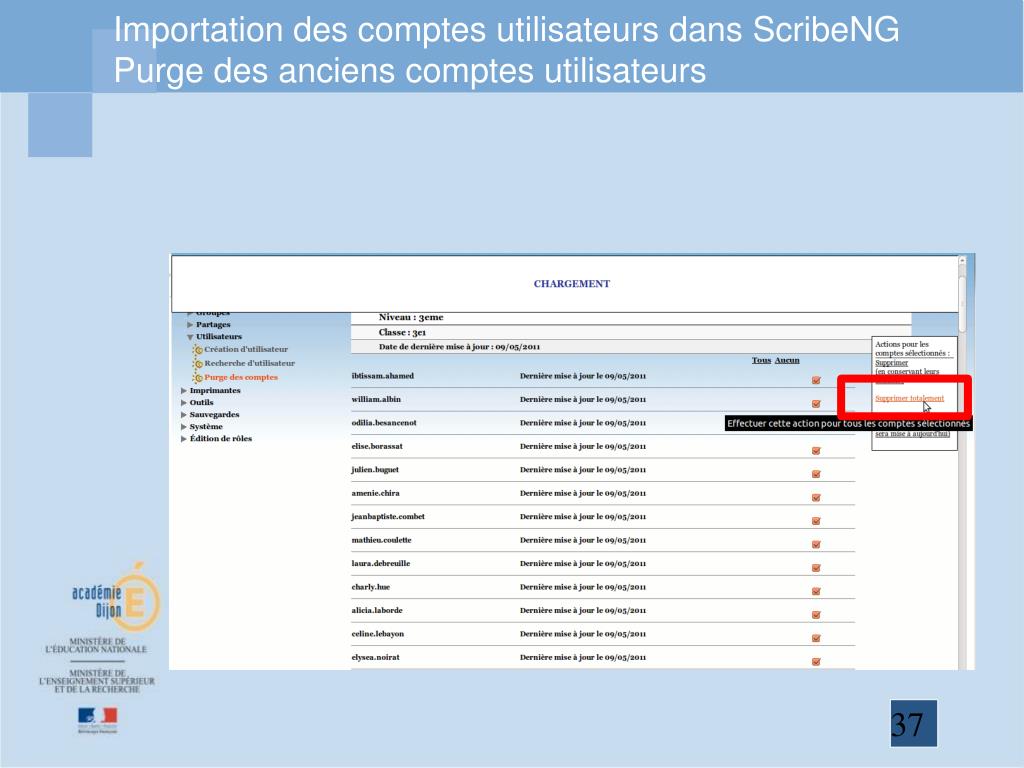Collapse the Utilisateurs section arrow
The height and width of the screenshot is (768, 1024).
[x=190, y=337]
